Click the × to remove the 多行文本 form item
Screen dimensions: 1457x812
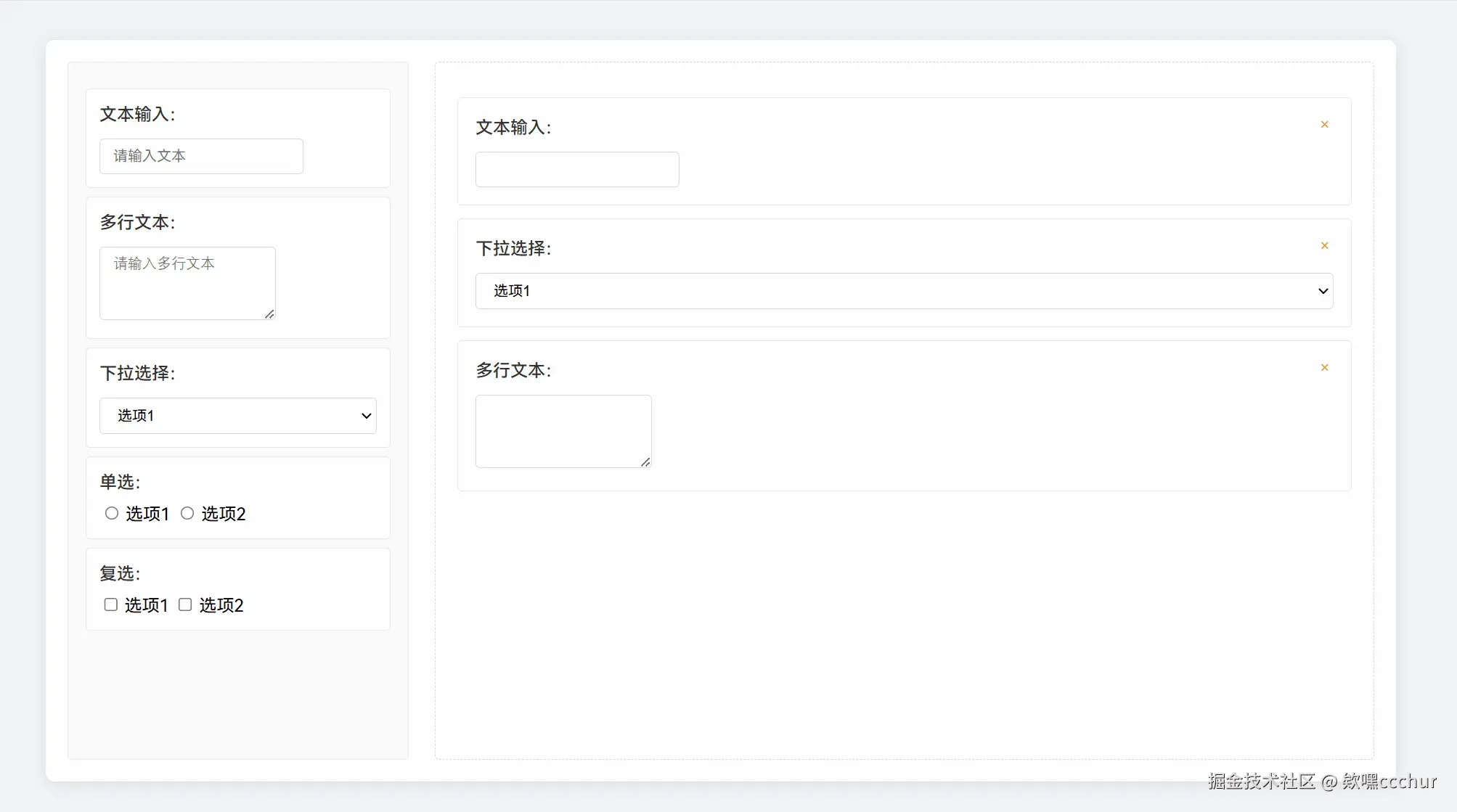pyautogui.click(x=1324, y=367)
